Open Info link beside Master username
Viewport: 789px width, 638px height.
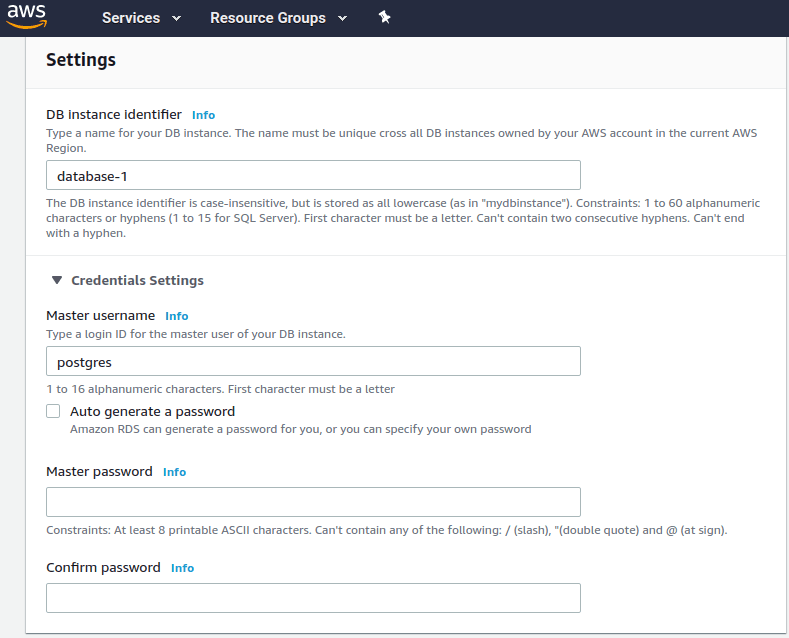[176, 316]
